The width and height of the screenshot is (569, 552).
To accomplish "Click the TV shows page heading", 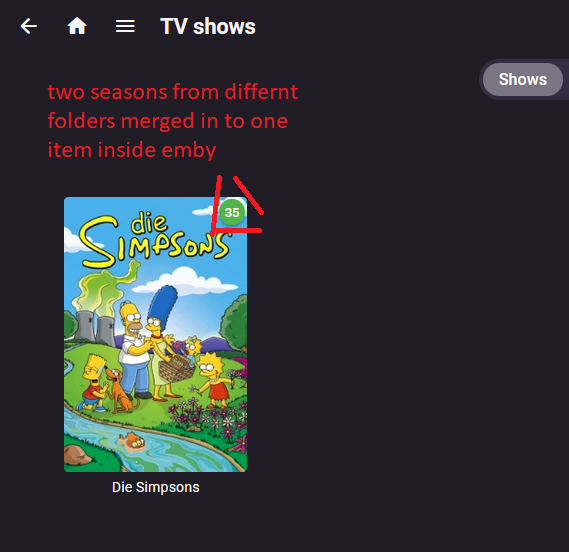I will coord(208,26).
